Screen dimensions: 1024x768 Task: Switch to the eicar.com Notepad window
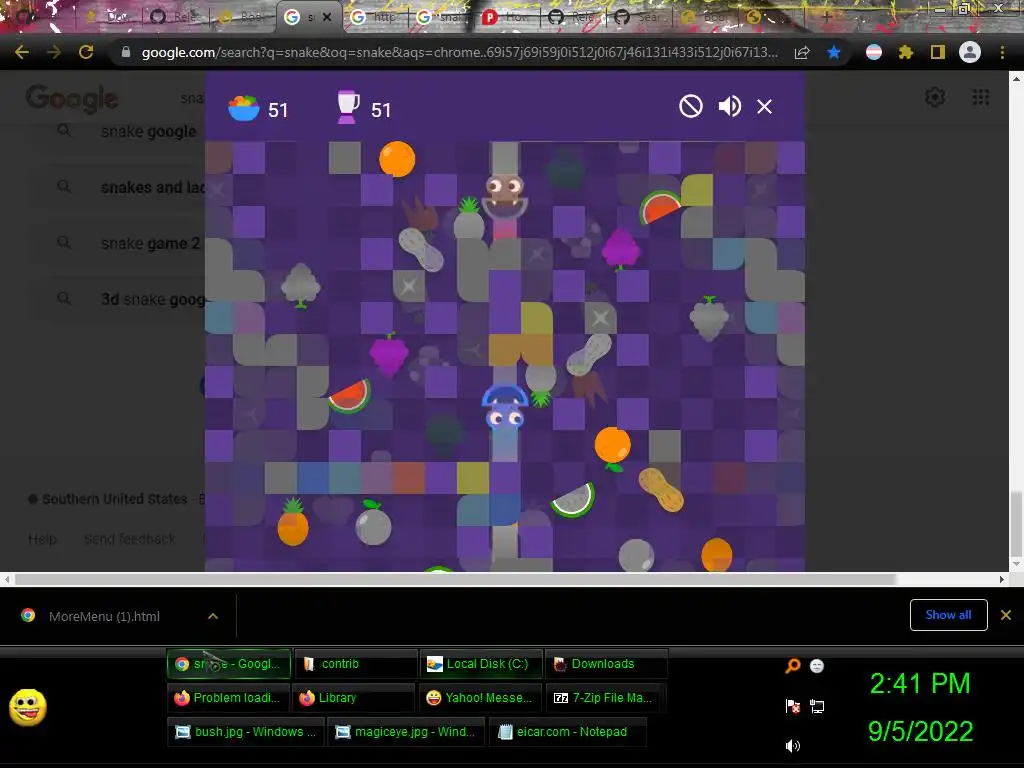568,731
